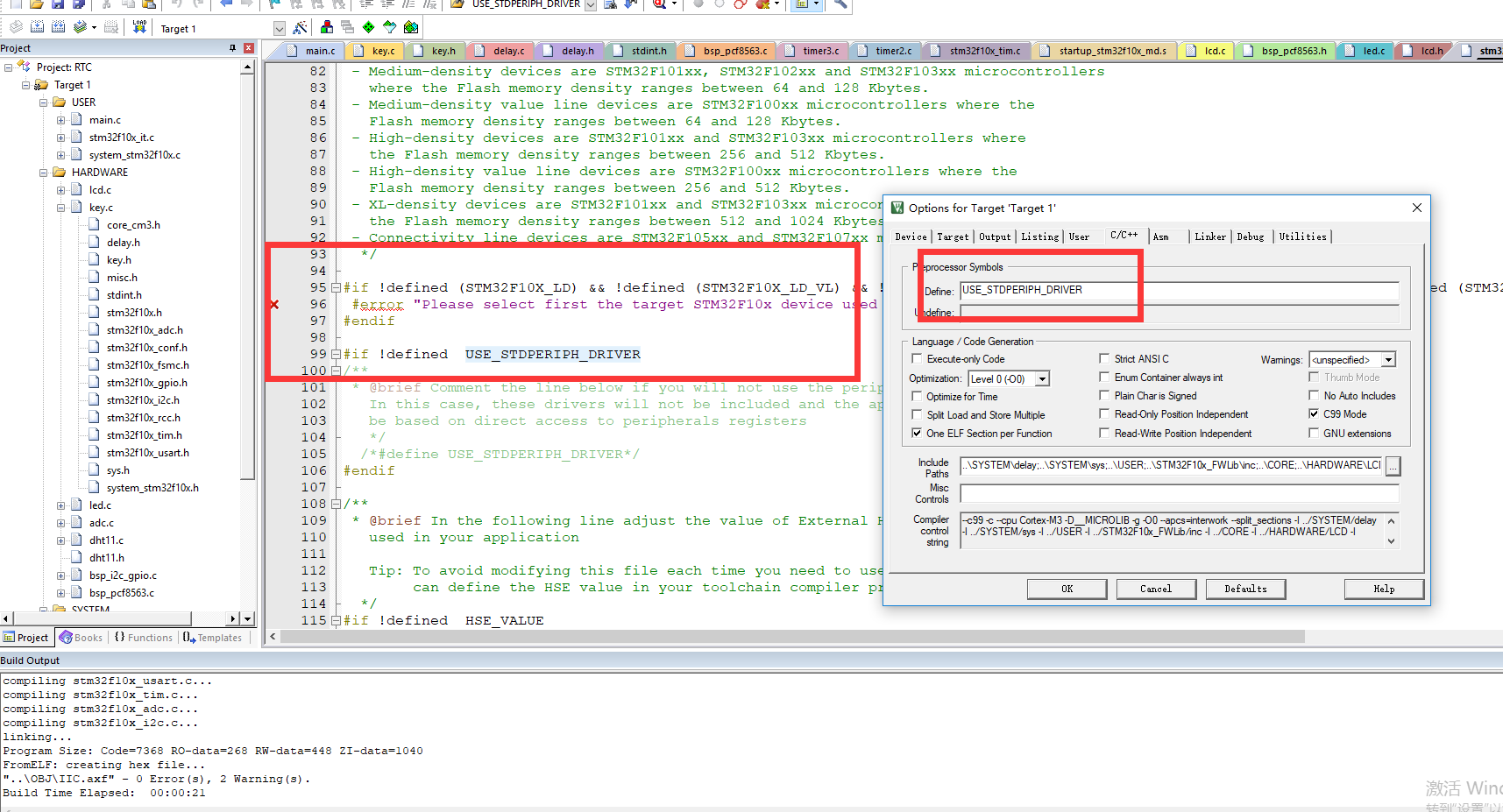1503x812 pixels.
Task: Click the Build target toolbar icon
Action: coord(38,27)
